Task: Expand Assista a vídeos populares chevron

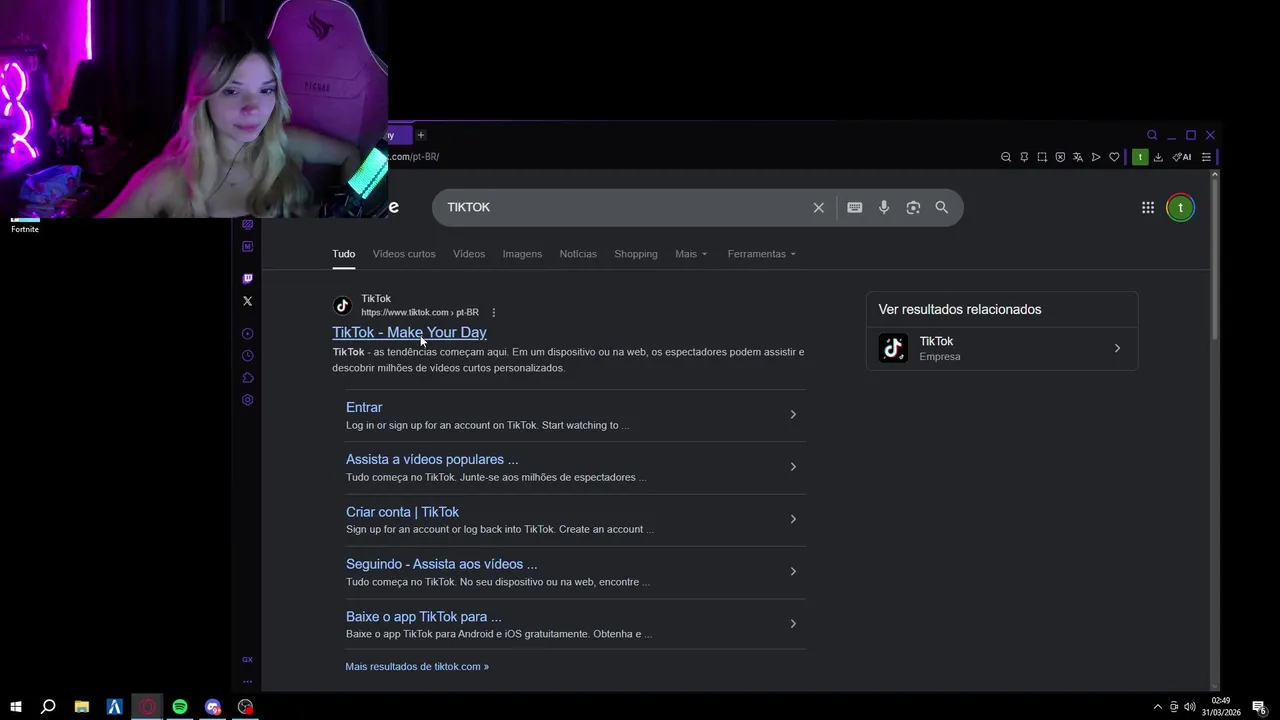Action: [793, 467]
